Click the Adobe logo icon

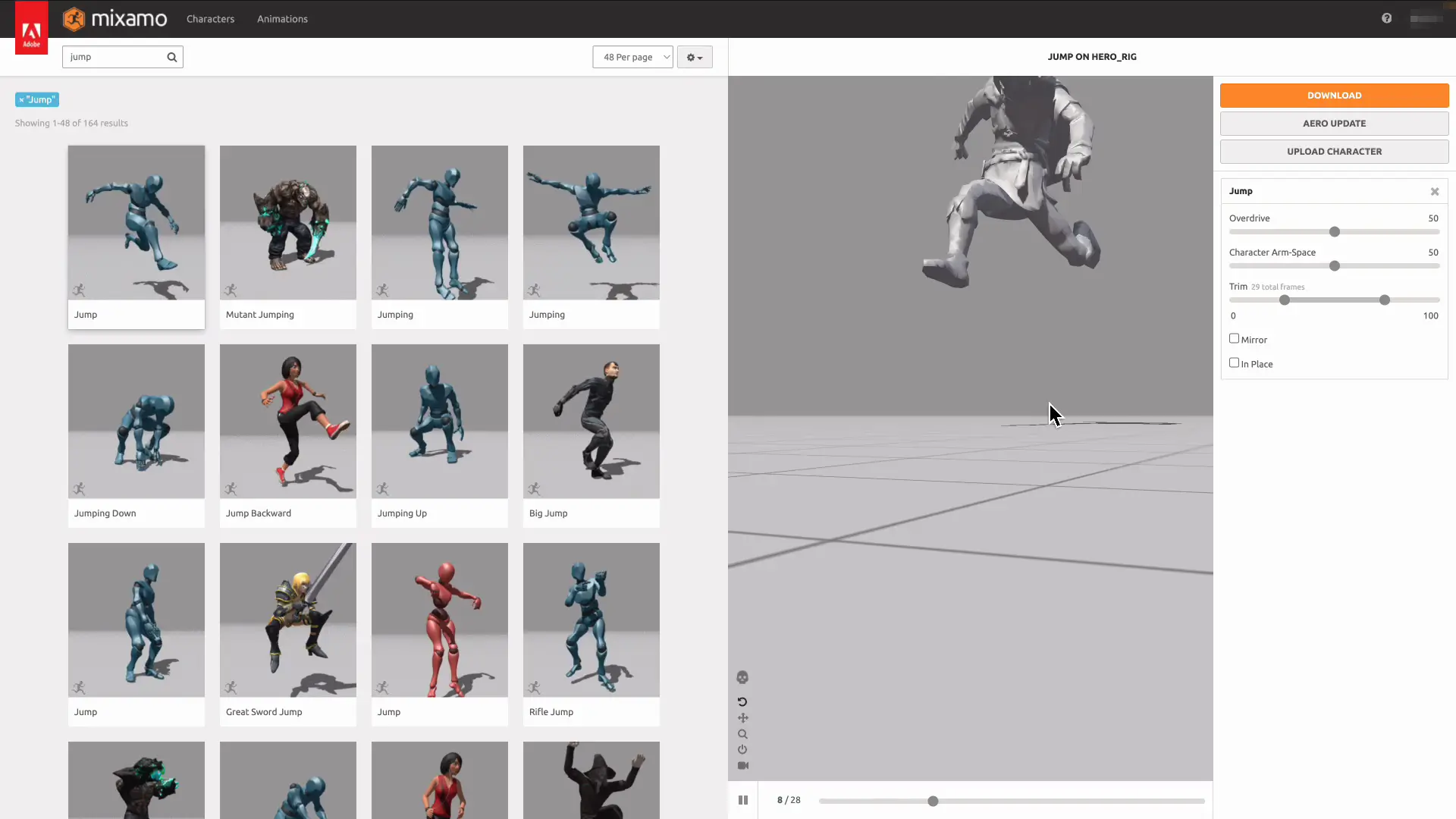point(31,28)
